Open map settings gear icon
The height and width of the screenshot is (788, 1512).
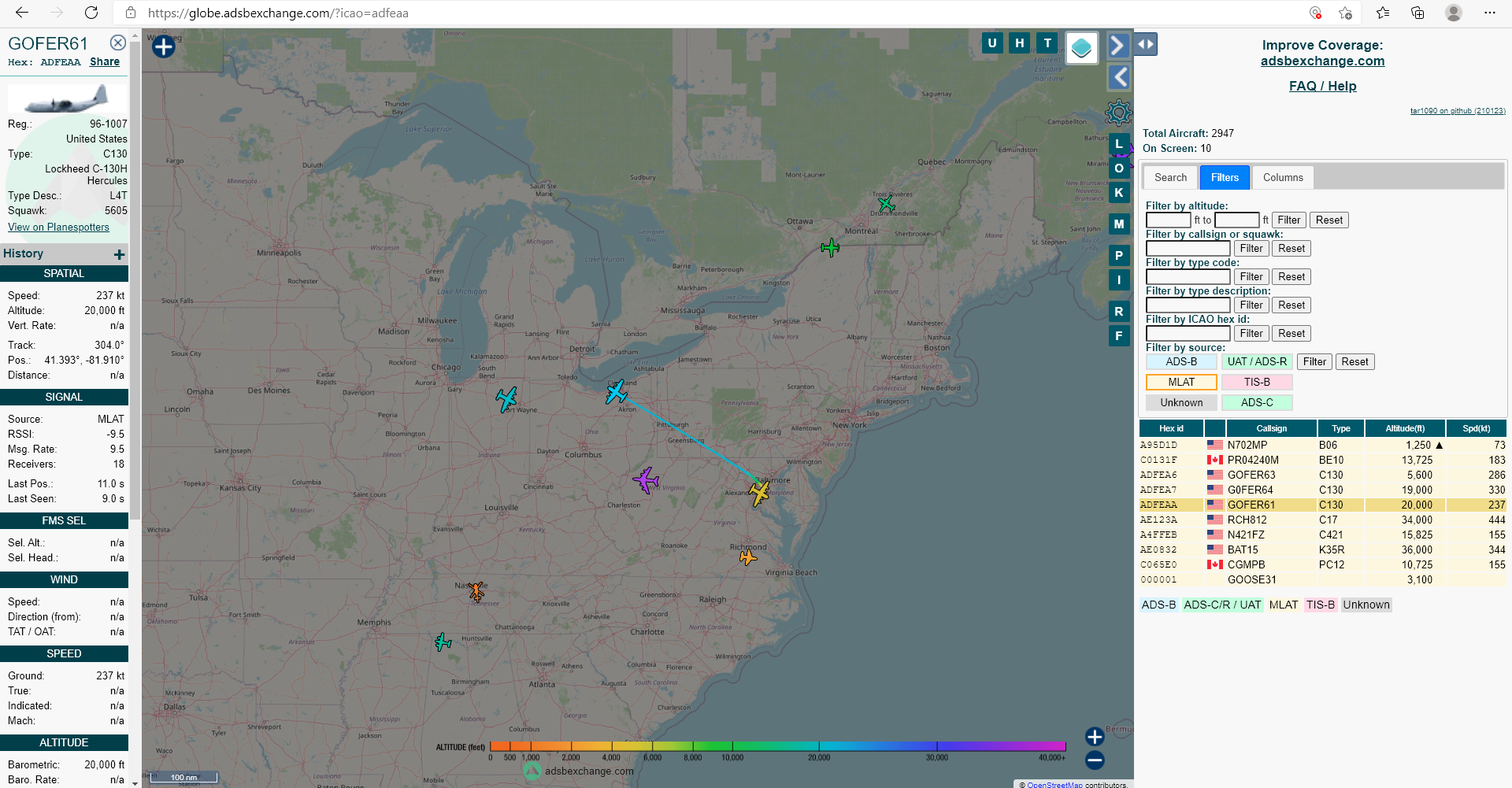[x=1118, y=113]
